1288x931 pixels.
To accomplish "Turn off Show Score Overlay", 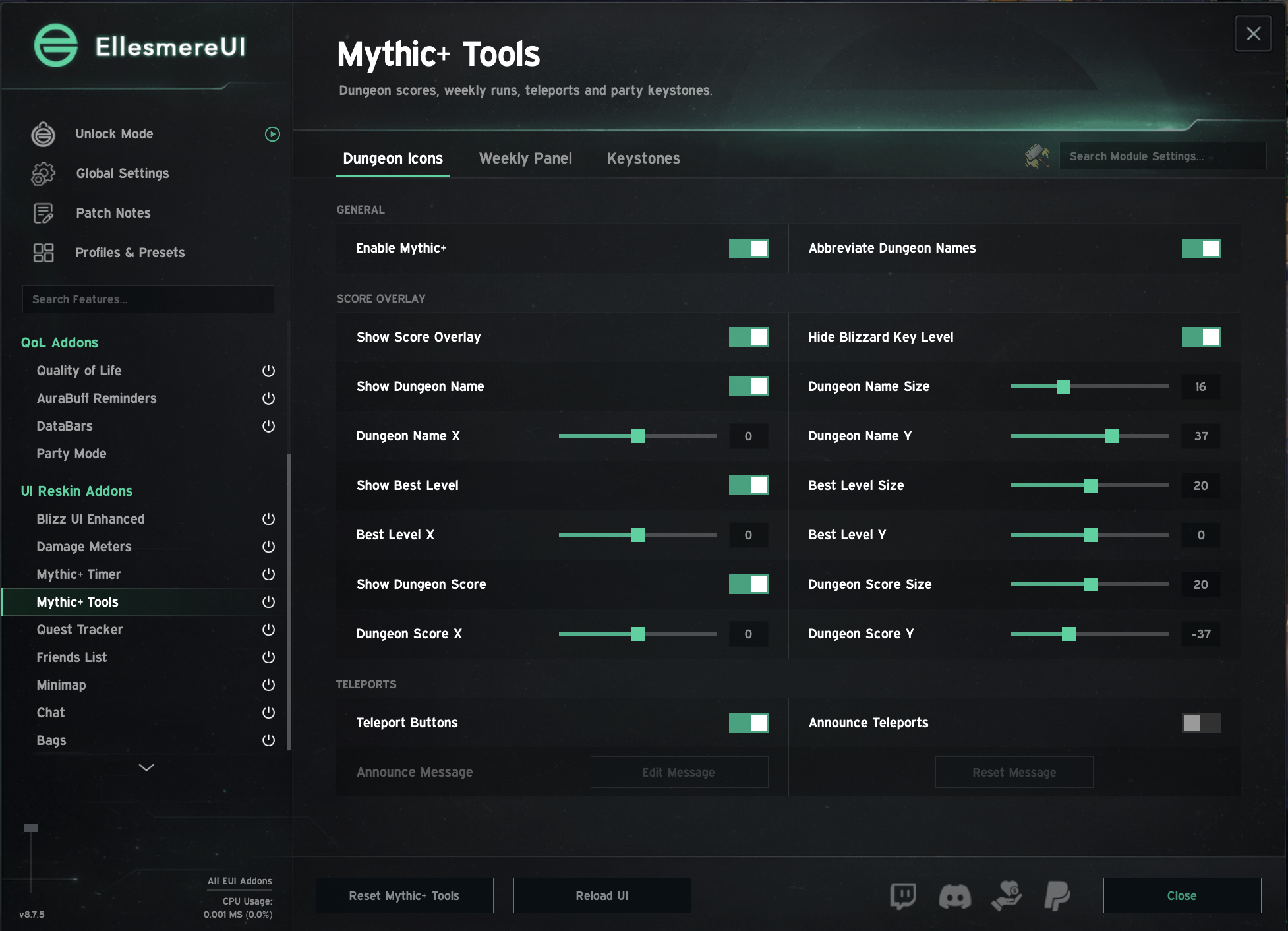I will pos(749,337).
